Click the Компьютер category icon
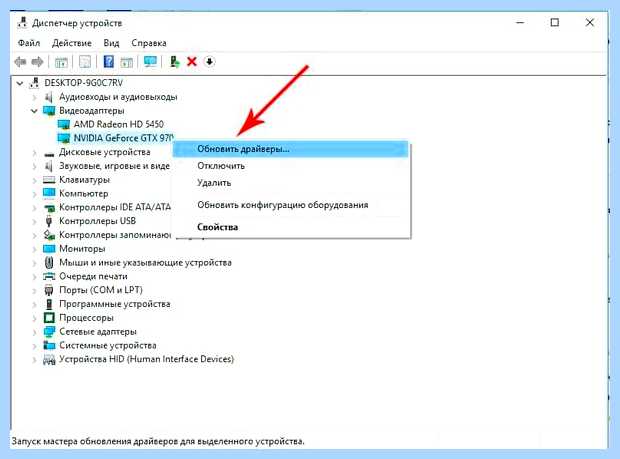This screenshot has width=620, height=459. pos(49,193)
